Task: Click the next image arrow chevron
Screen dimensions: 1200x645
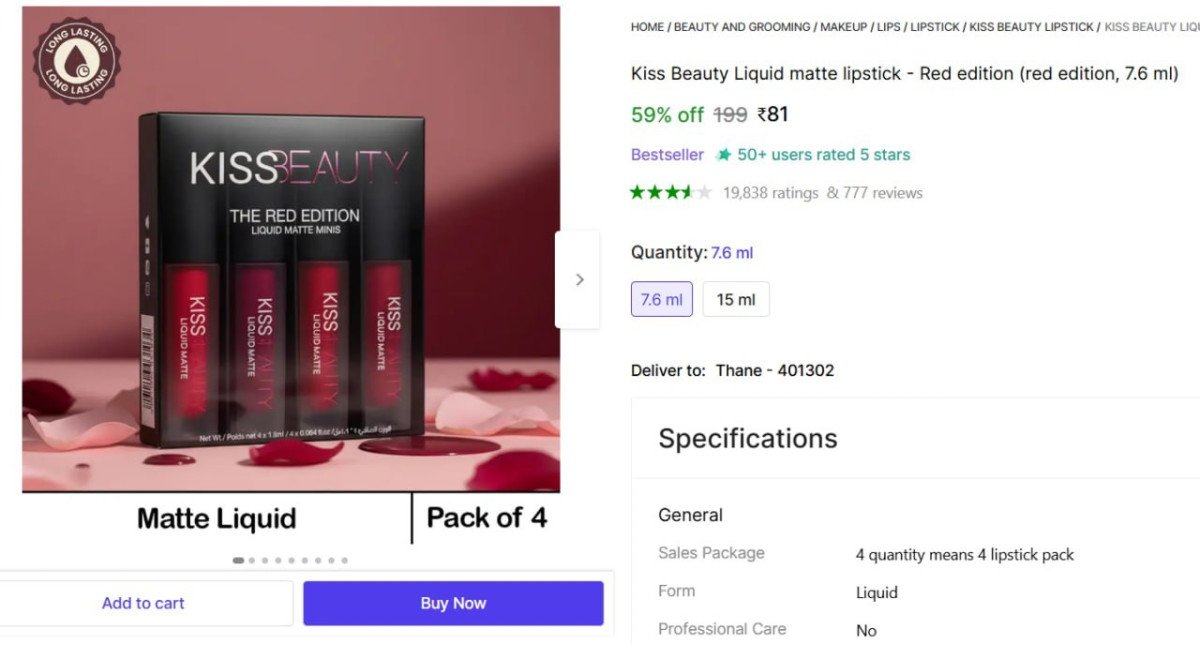Action: 579,280
